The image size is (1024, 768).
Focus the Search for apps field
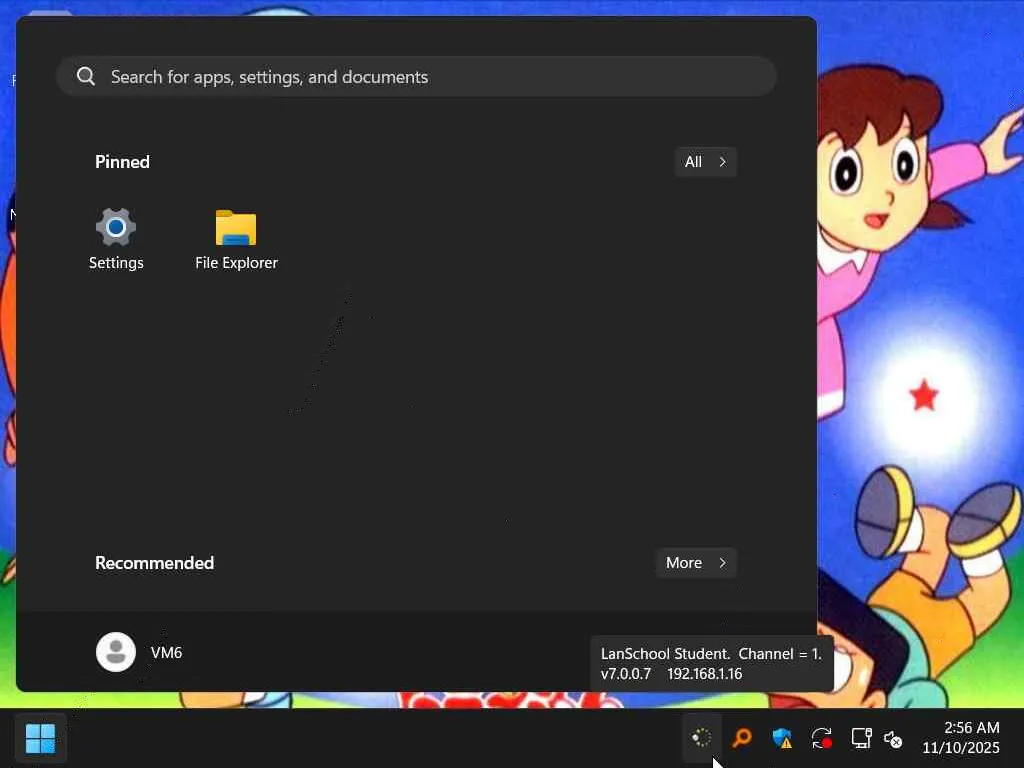pos(417,76)
